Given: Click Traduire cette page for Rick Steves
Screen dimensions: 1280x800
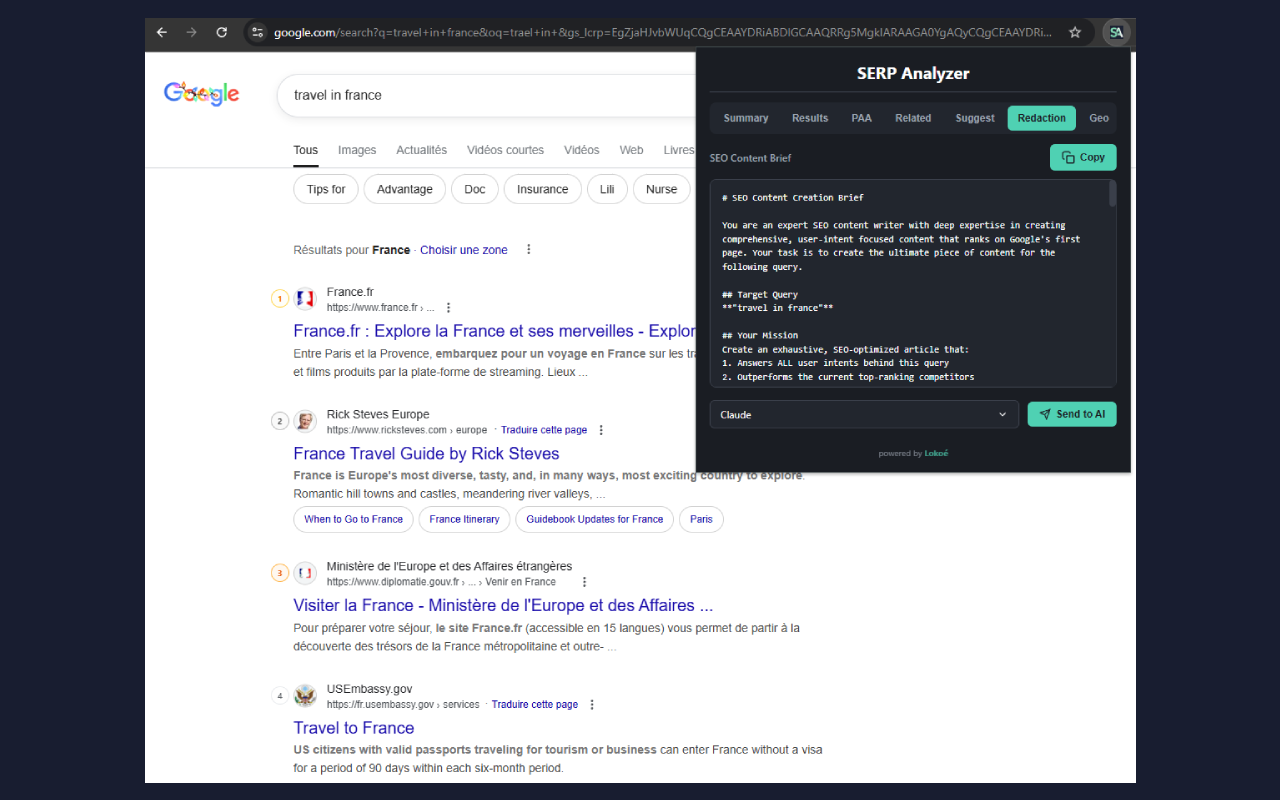Looking at the screenshot, I should click(x=544, y=430).
